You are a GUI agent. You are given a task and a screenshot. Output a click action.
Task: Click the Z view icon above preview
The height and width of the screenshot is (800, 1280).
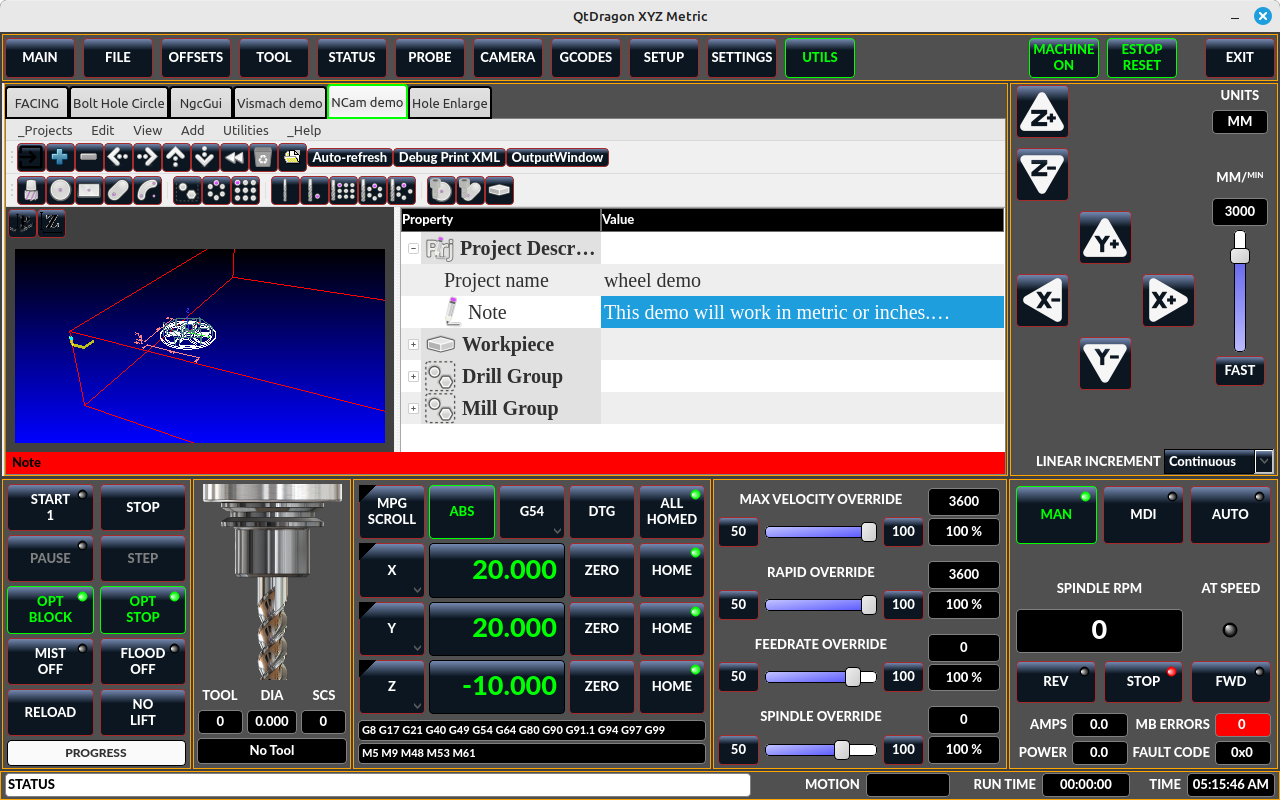click(x=51, y=223)
